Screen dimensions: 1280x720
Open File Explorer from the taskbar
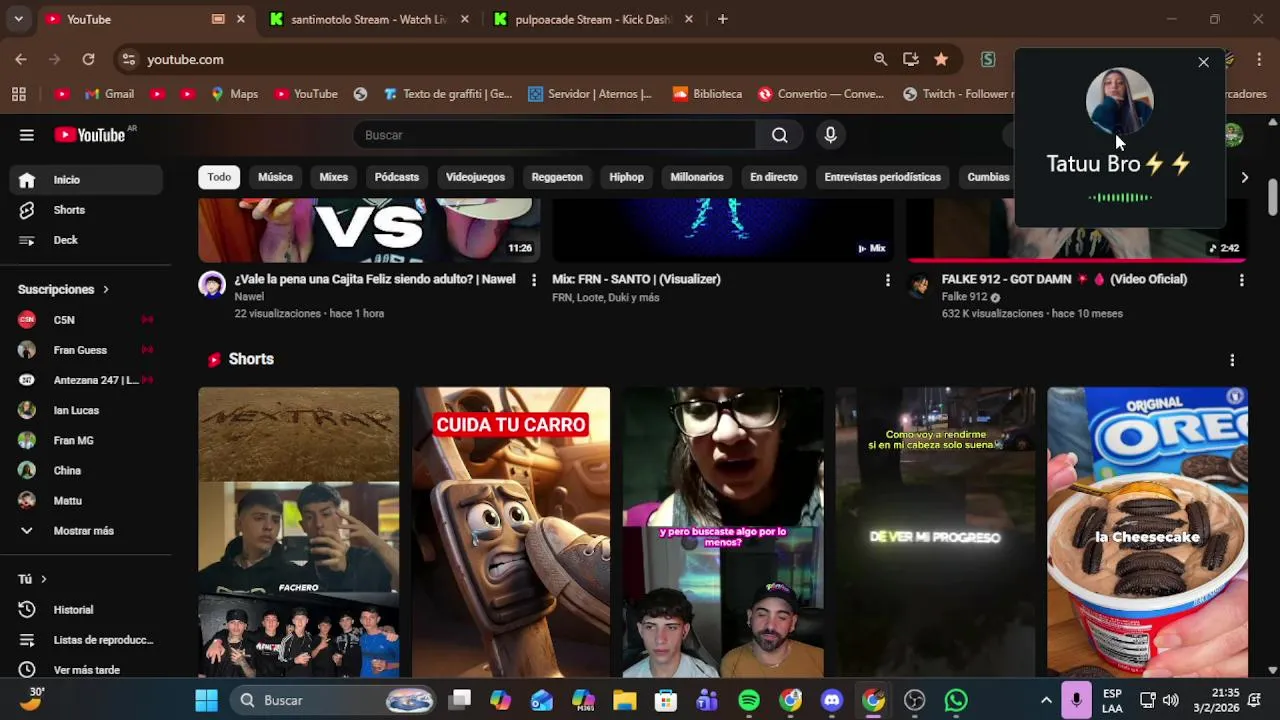tap(624, 700)
